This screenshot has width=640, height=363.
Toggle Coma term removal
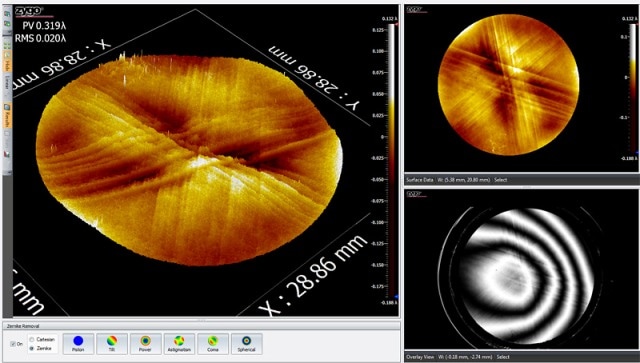click(x=213, y=344)
